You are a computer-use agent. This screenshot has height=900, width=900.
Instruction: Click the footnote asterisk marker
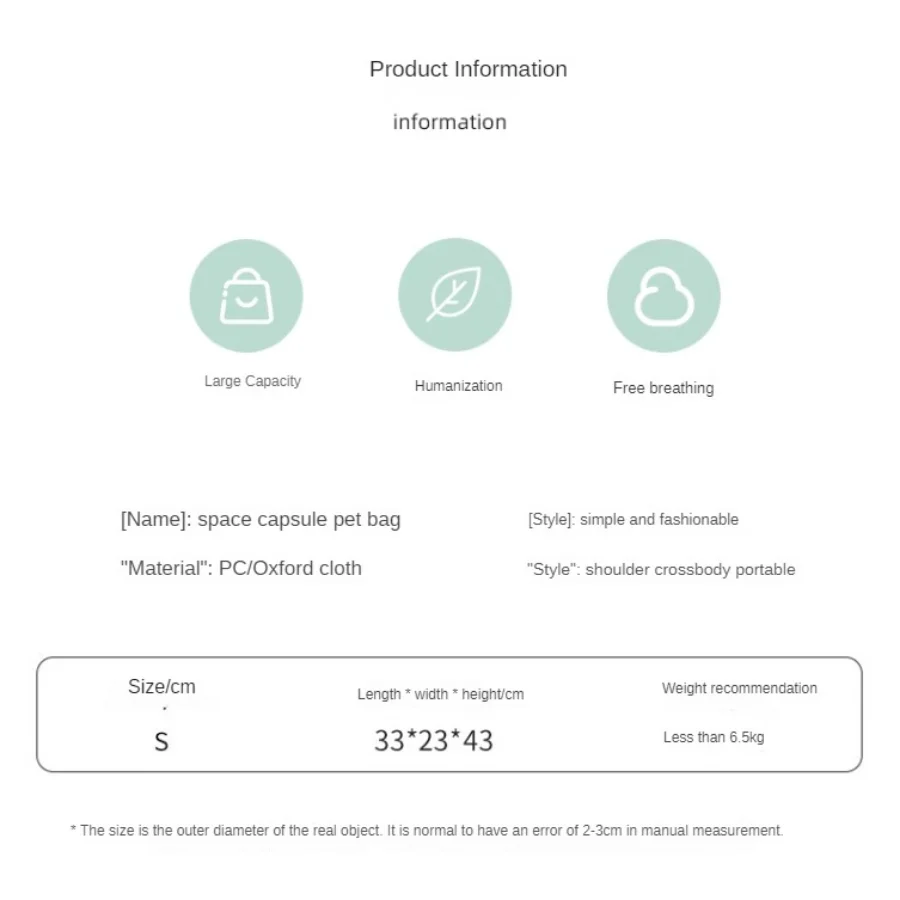73,829
